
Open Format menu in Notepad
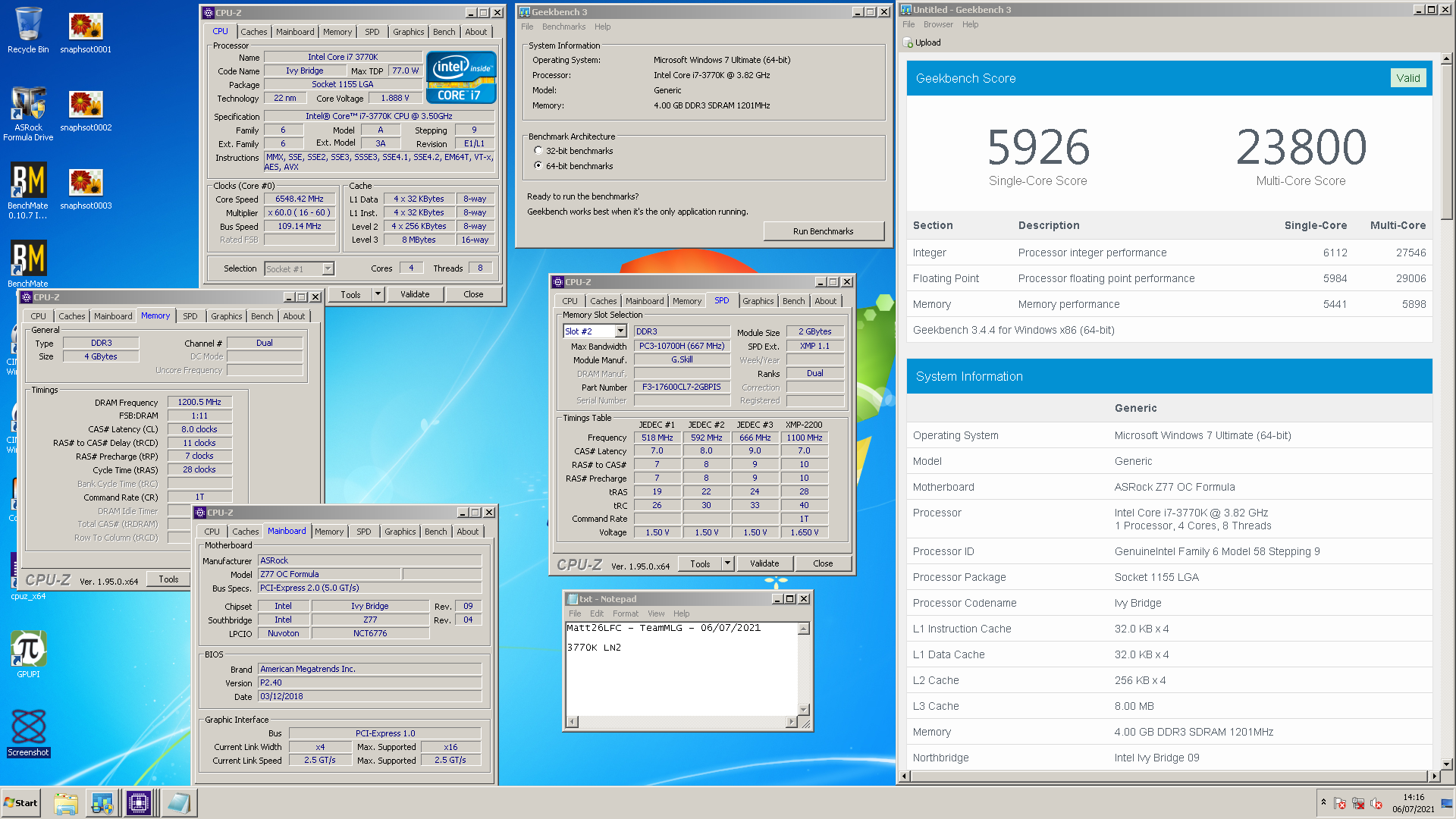point(626,613)
